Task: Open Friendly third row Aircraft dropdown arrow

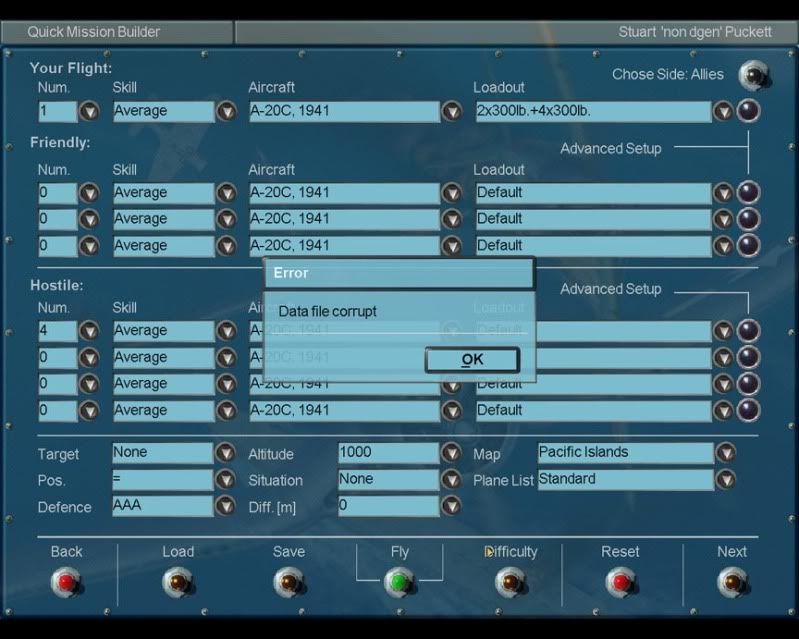Action: click(x=451, y=246)
